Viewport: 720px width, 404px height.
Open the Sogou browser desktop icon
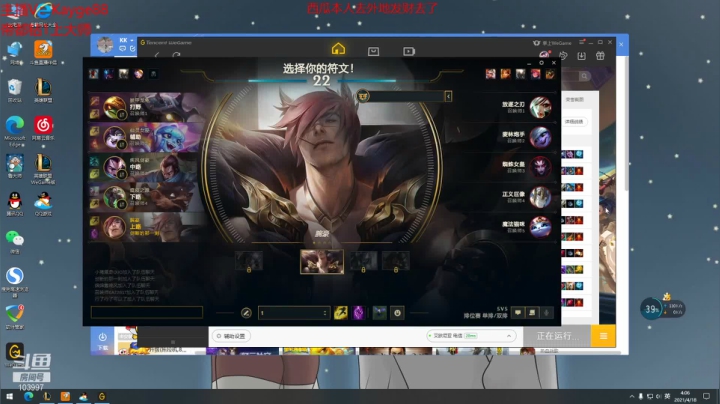click(15, 282)
